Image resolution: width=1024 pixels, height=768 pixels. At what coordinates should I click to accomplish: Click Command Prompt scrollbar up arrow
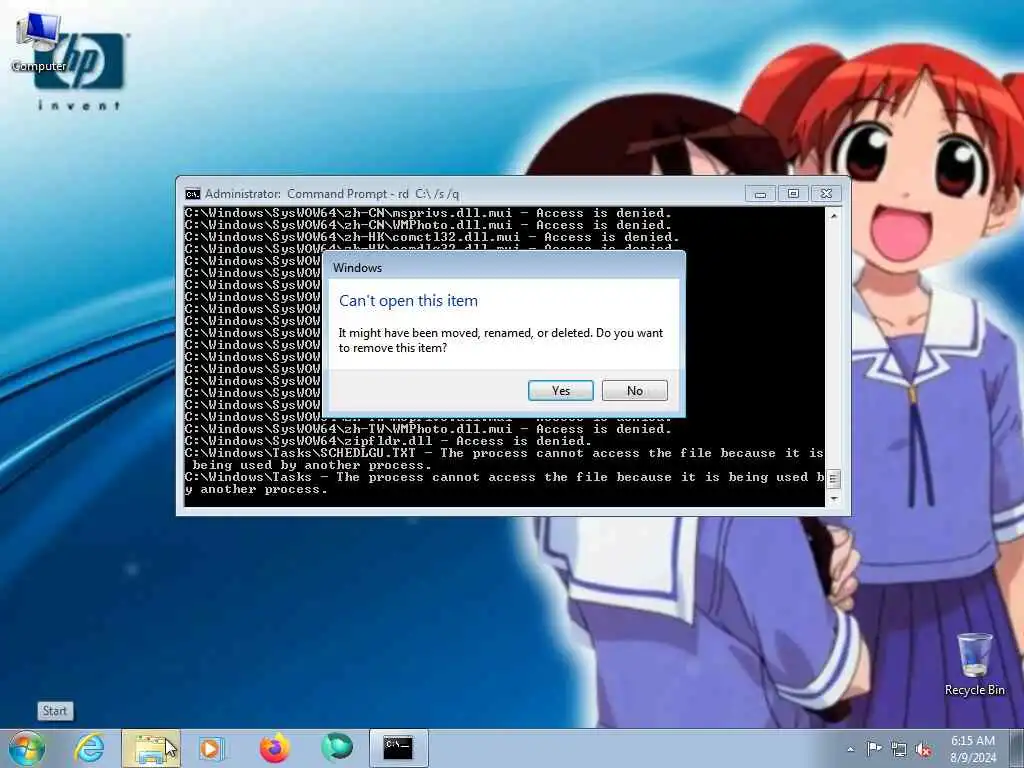(833, 215)
